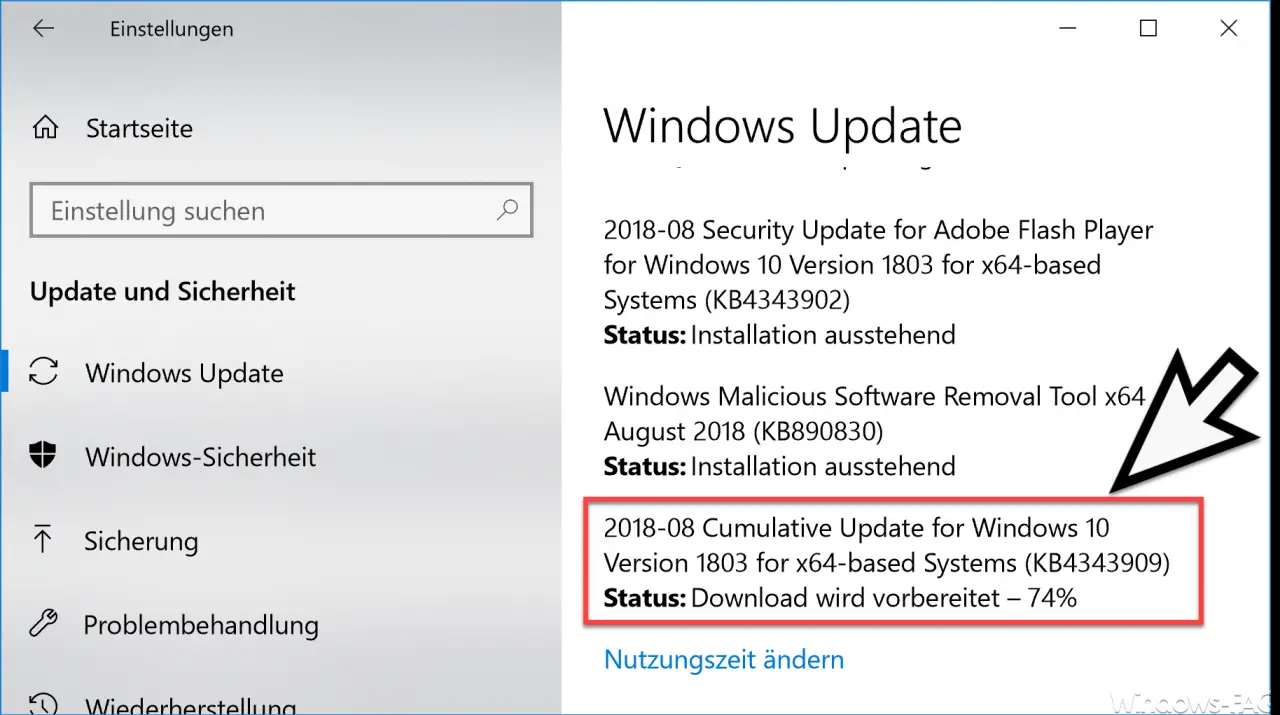Click the Sicherung upload arrow icon

[43, 541]
